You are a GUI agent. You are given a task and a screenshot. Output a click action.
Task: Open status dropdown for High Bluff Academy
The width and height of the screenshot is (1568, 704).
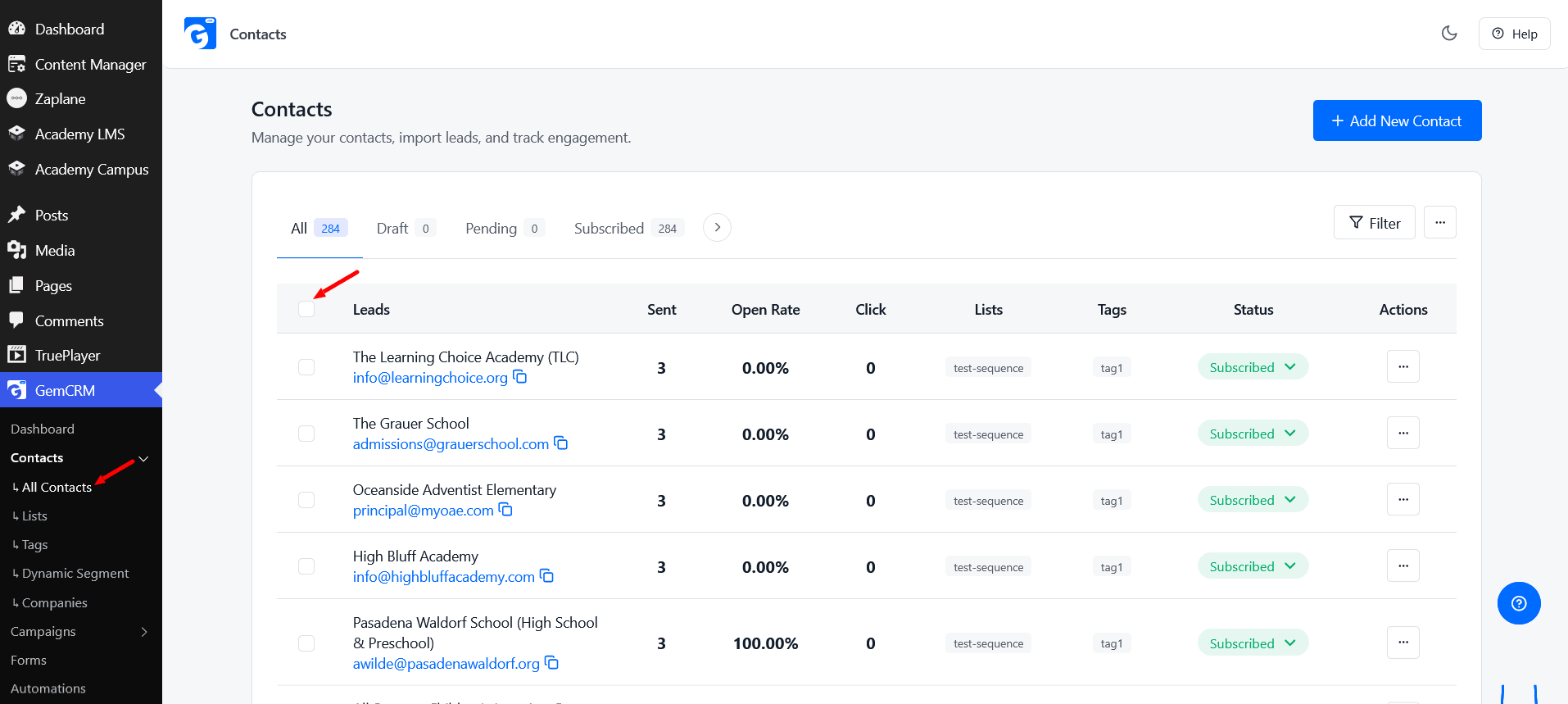tap(1253, 566)
